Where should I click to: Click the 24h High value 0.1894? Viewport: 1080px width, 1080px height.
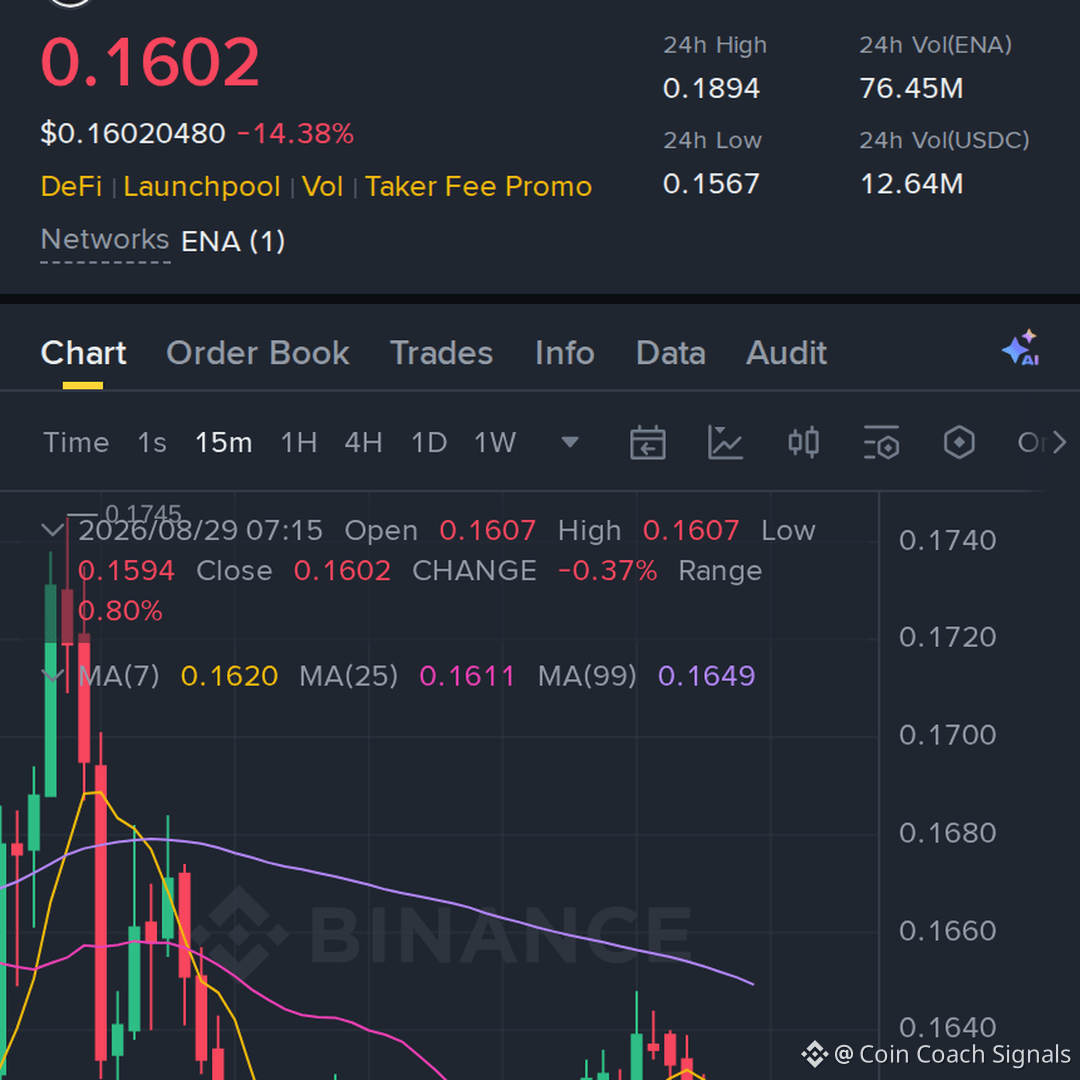point(712,88)
